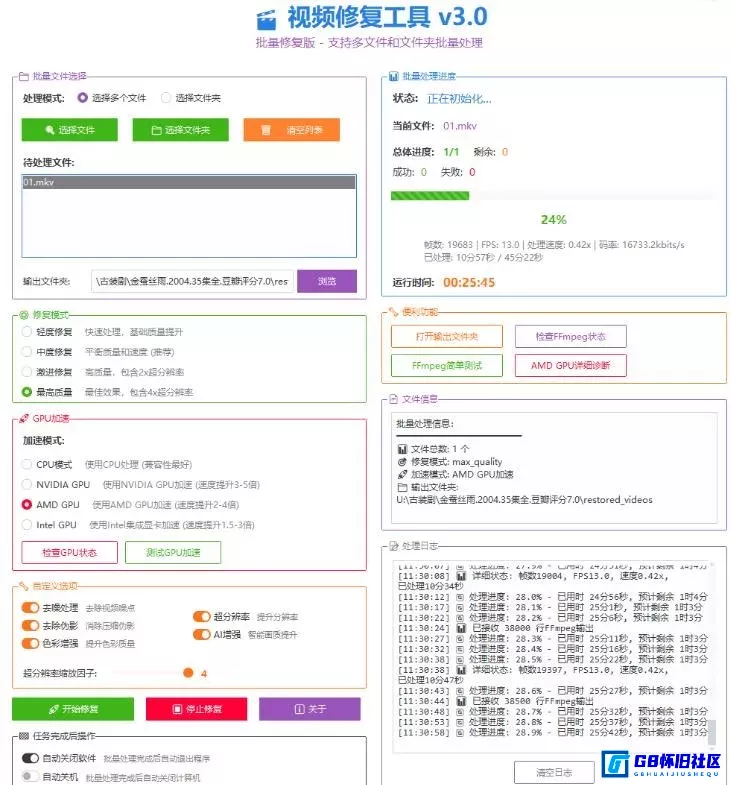This screenshot has width=731, height=785.
Task: Click the icon beside 任务完成后操作
Action: tap(24, 736)
